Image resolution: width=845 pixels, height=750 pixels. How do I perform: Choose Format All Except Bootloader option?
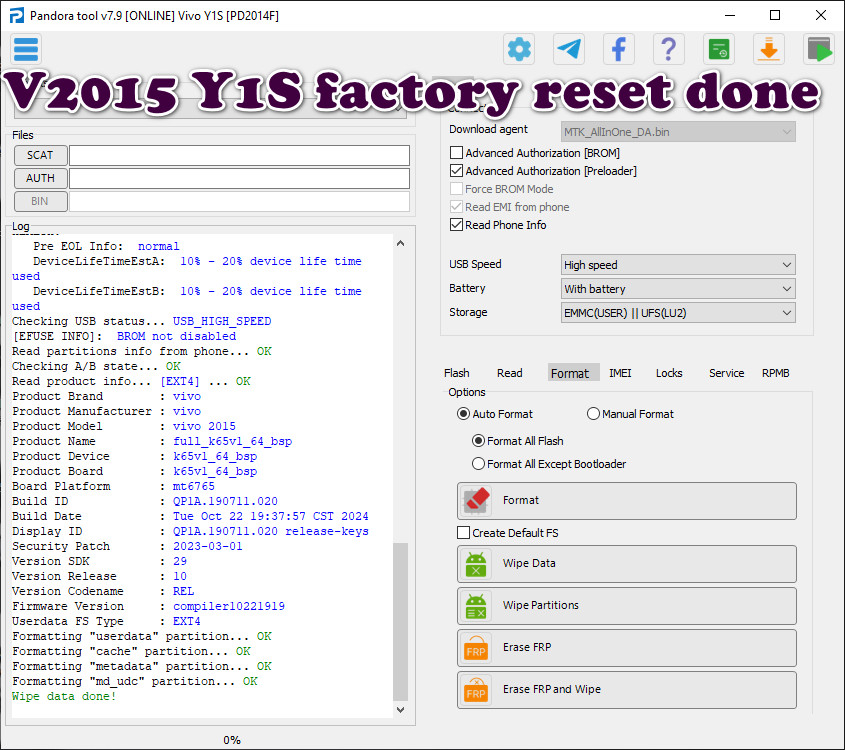478,464
